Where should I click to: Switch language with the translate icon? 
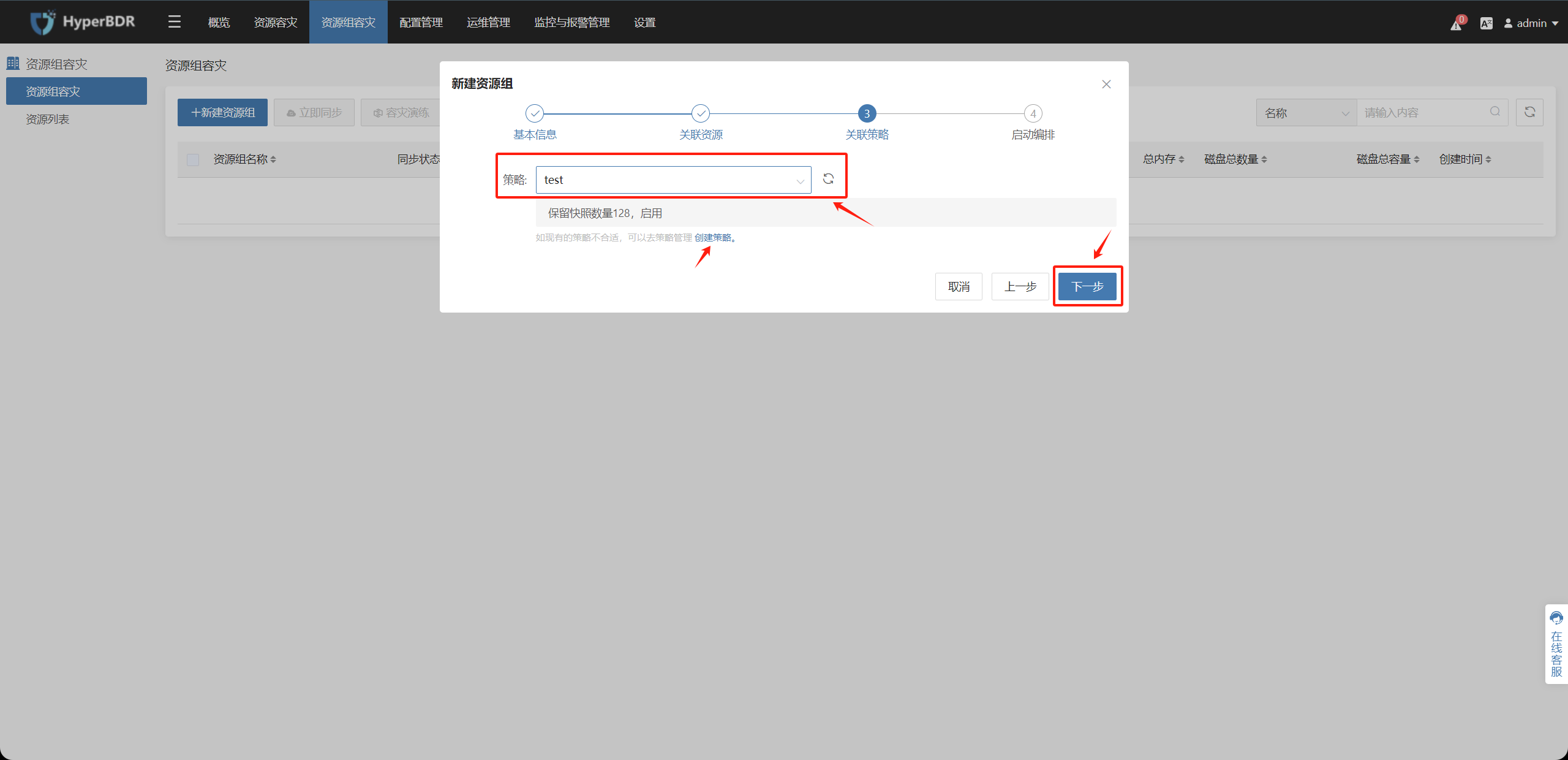[x=1486, y=23]
